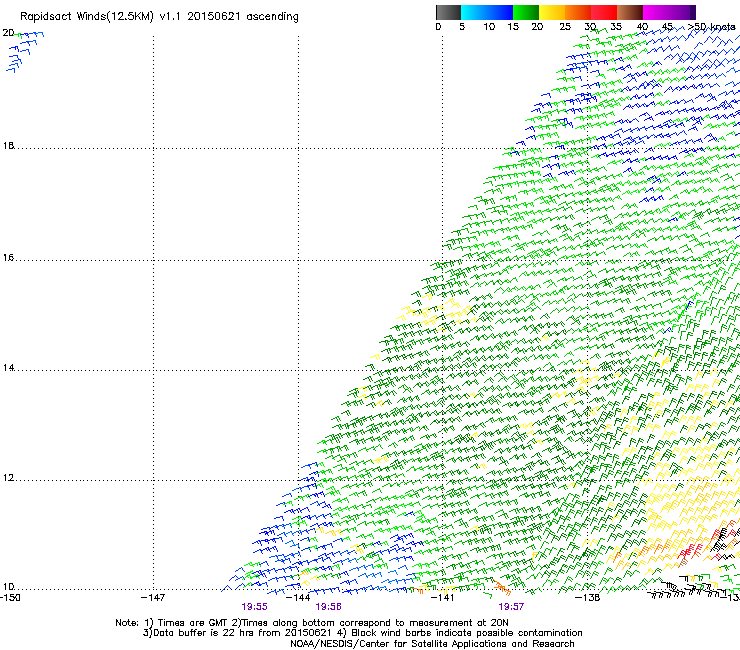Click the purple time stamp '19:56'

(328, 607)
